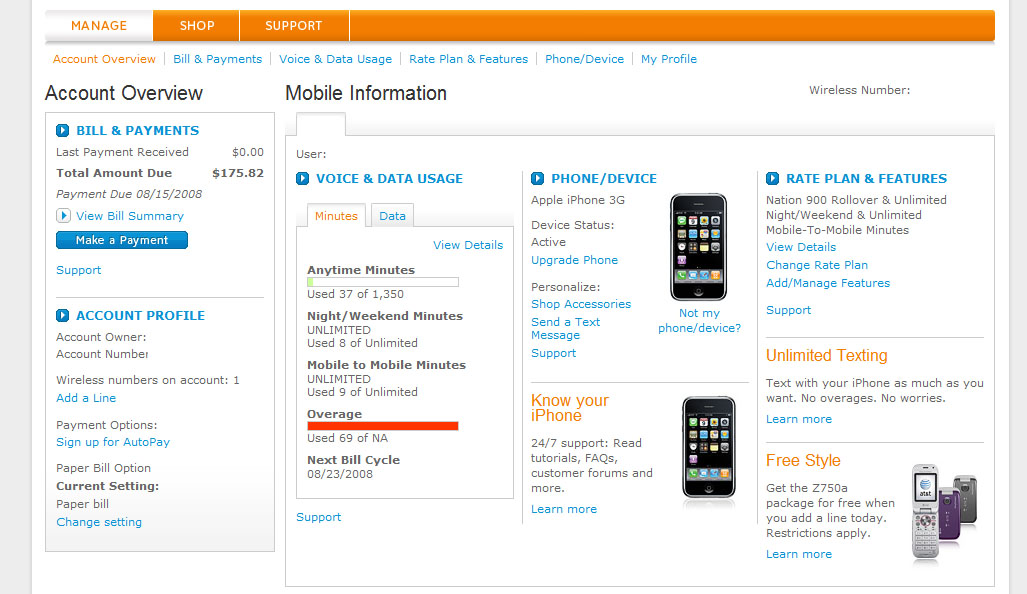
Task: Click Sign up for AutoPay link
Action: coord(113,442)
